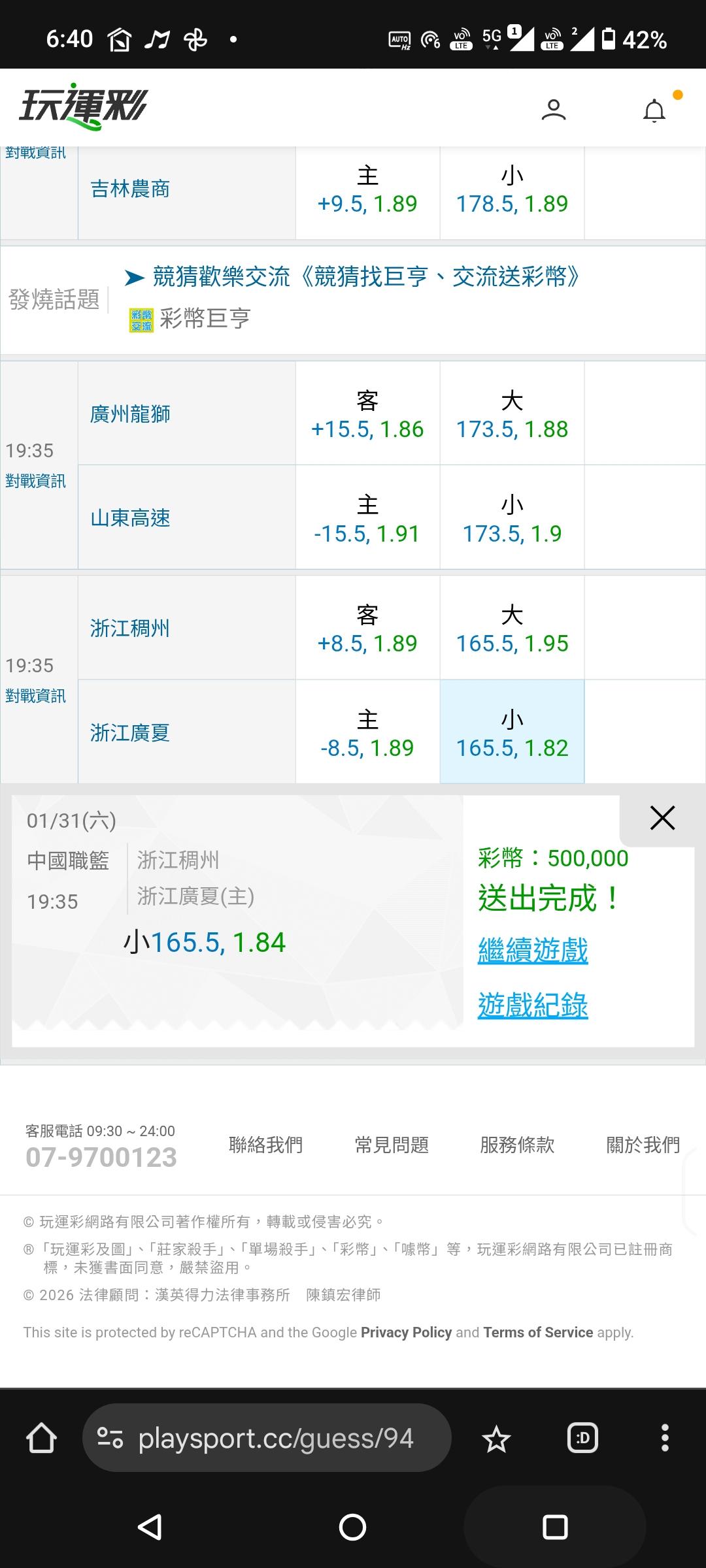Bookmark this page with the star icon
Image resolution: width=706 pixels, height=1568 pixels.
click(496, 1439)
